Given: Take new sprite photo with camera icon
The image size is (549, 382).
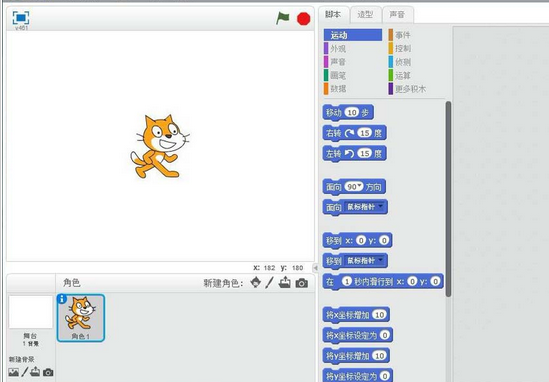Looking at the screenshot, I should pyautogui.click(x=301, y=283).
